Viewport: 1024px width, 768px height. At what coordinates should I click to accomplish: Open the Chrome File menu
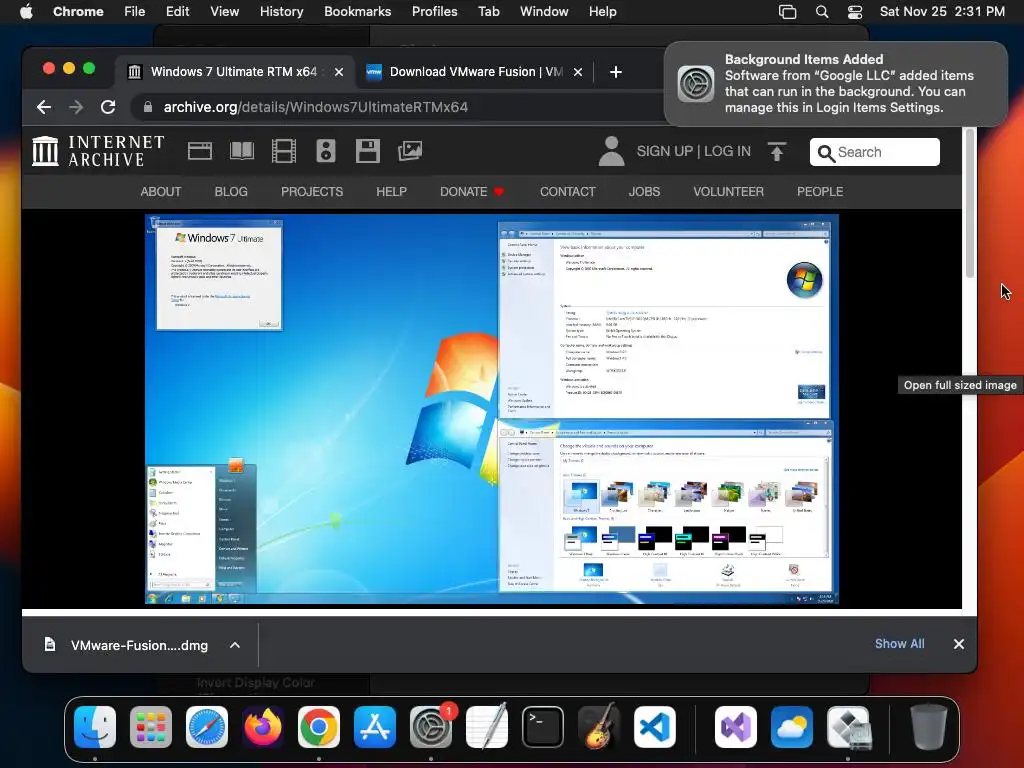[x=135, y=12]
